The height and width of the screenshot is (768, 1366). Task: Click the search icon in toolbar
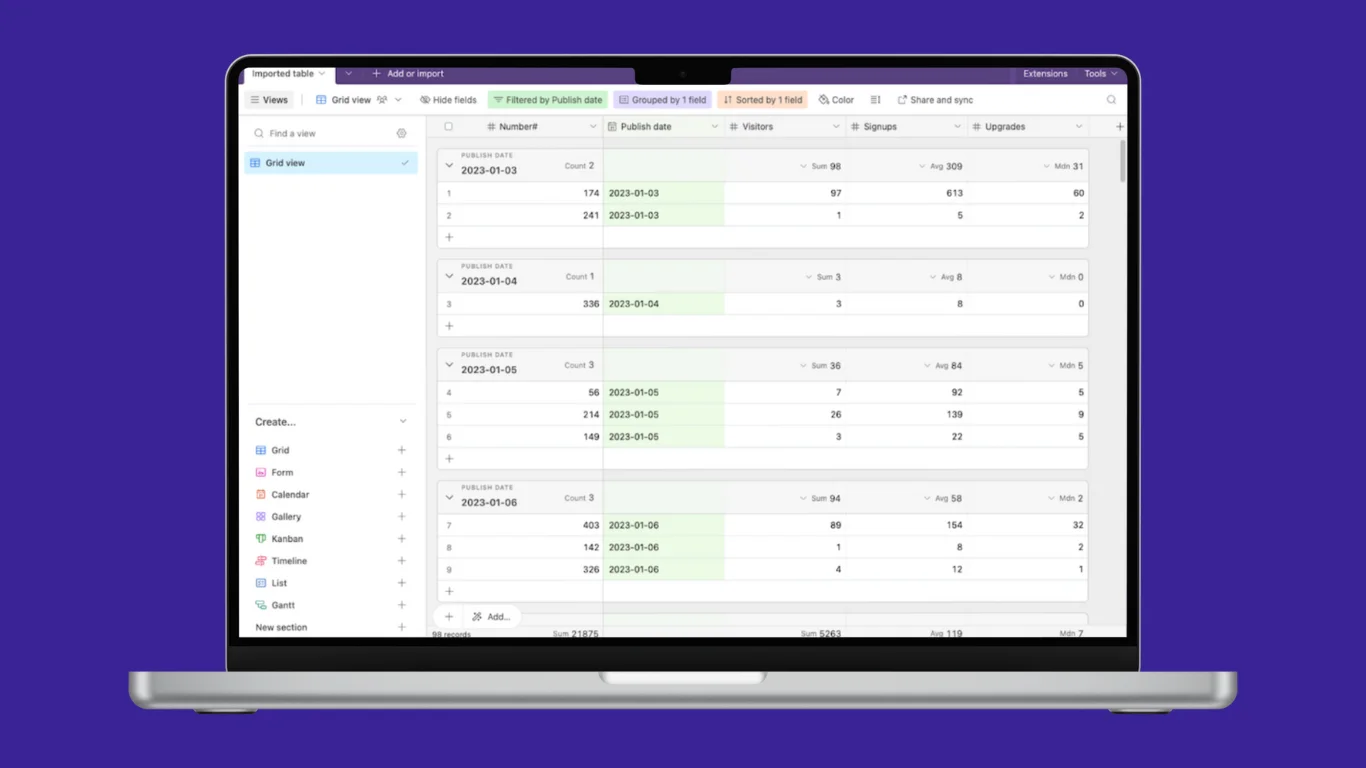[1111, 99]
